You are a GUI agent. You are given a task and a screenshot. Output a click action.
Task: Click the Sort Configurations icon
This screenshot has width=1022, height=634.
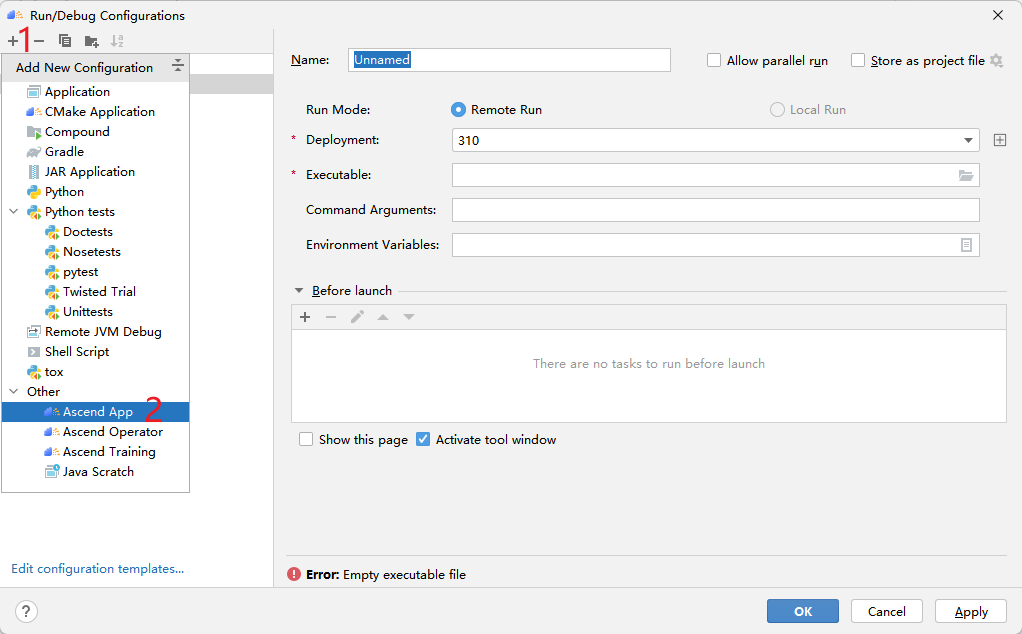117,41
